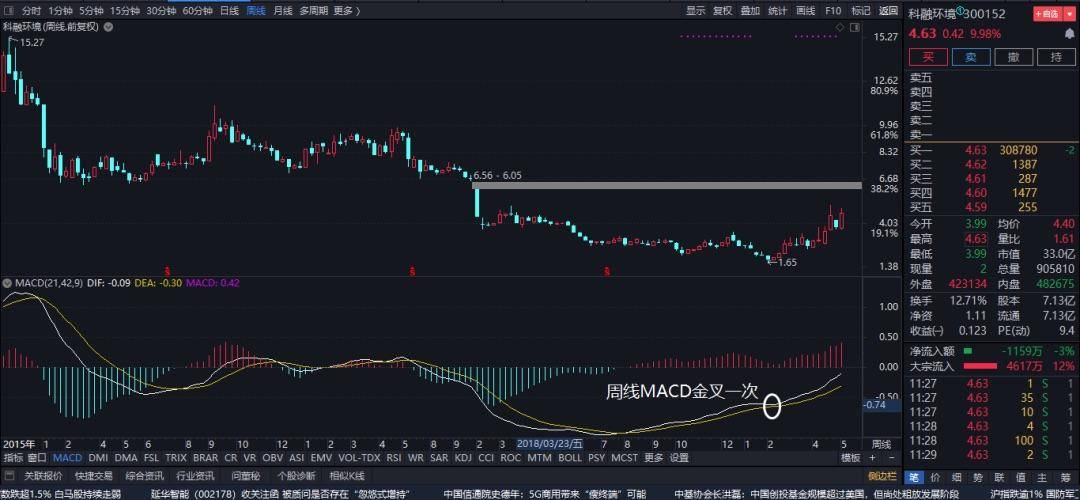Toggle the 侧边栏 sidebar button
The width and height of the screenshot is (1080, 500).
click(882, 475)
